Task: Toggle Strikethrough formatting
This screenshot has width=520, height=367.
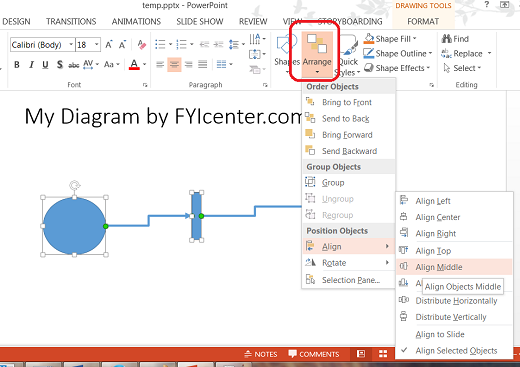Action: (74, 65)
